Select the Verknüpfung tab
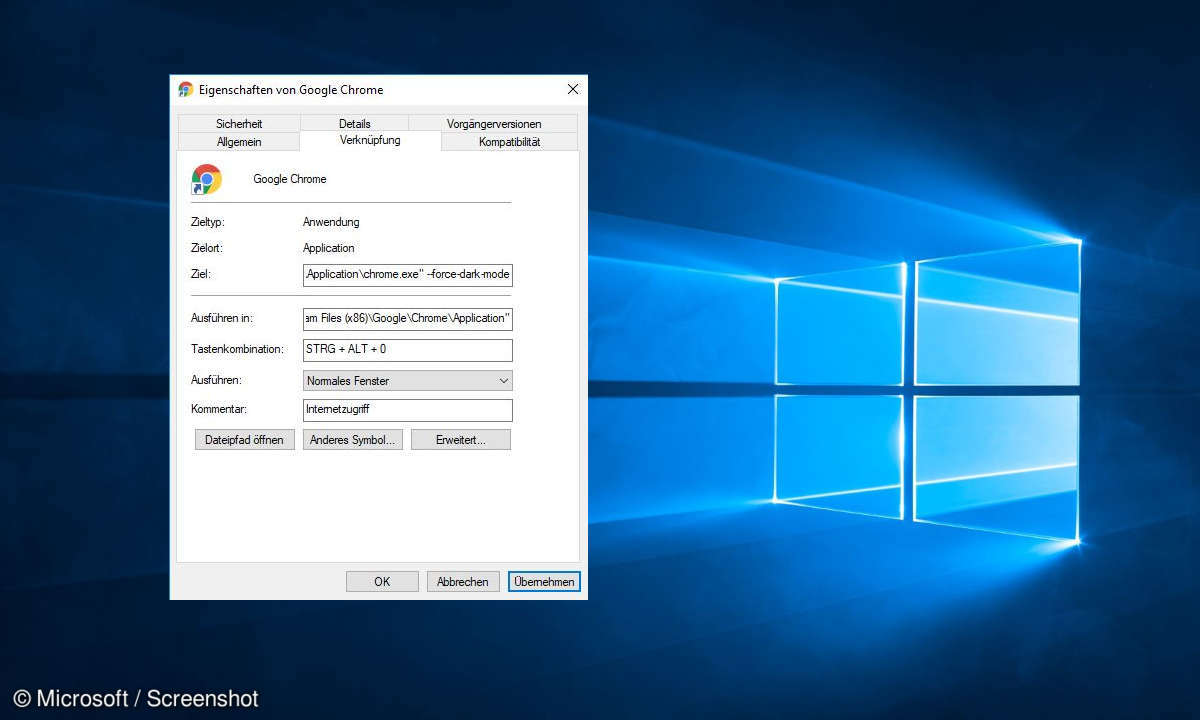Viewport: 1200px width, 720px height. pyautogui.click(x=370, y=140)
